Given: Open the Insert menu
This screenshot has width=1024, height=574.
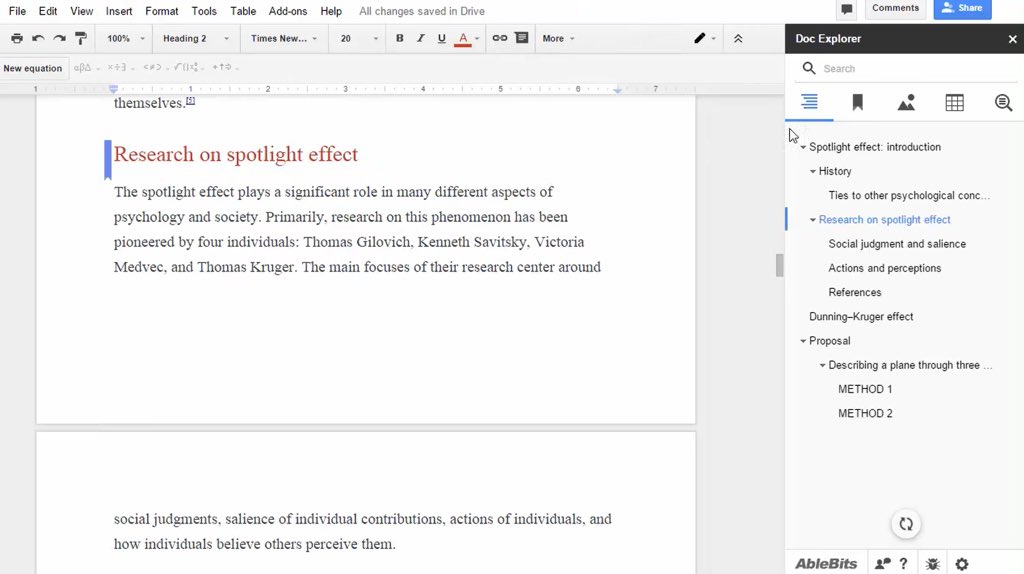Looking at the screenshot, I should (x=119, y=11).
